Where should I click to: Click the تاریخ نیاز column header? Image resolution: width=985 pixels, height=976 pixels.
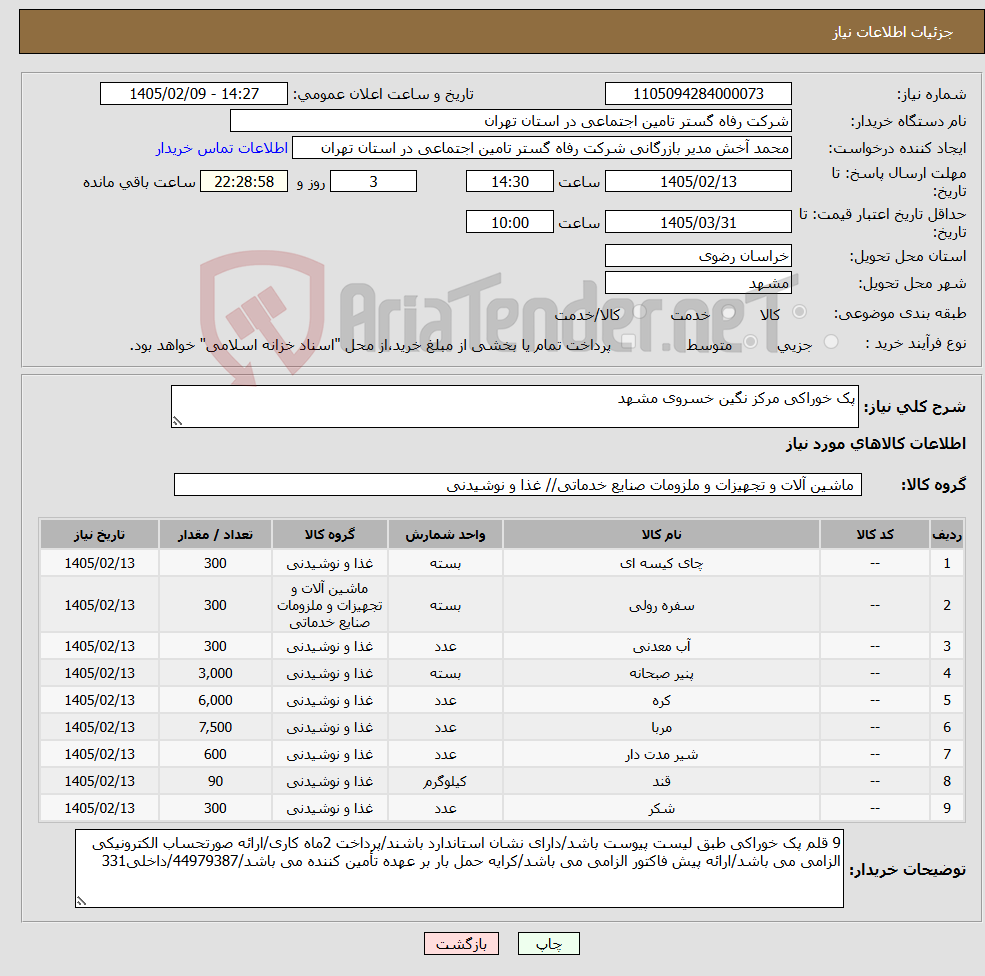tap(99, 534)
